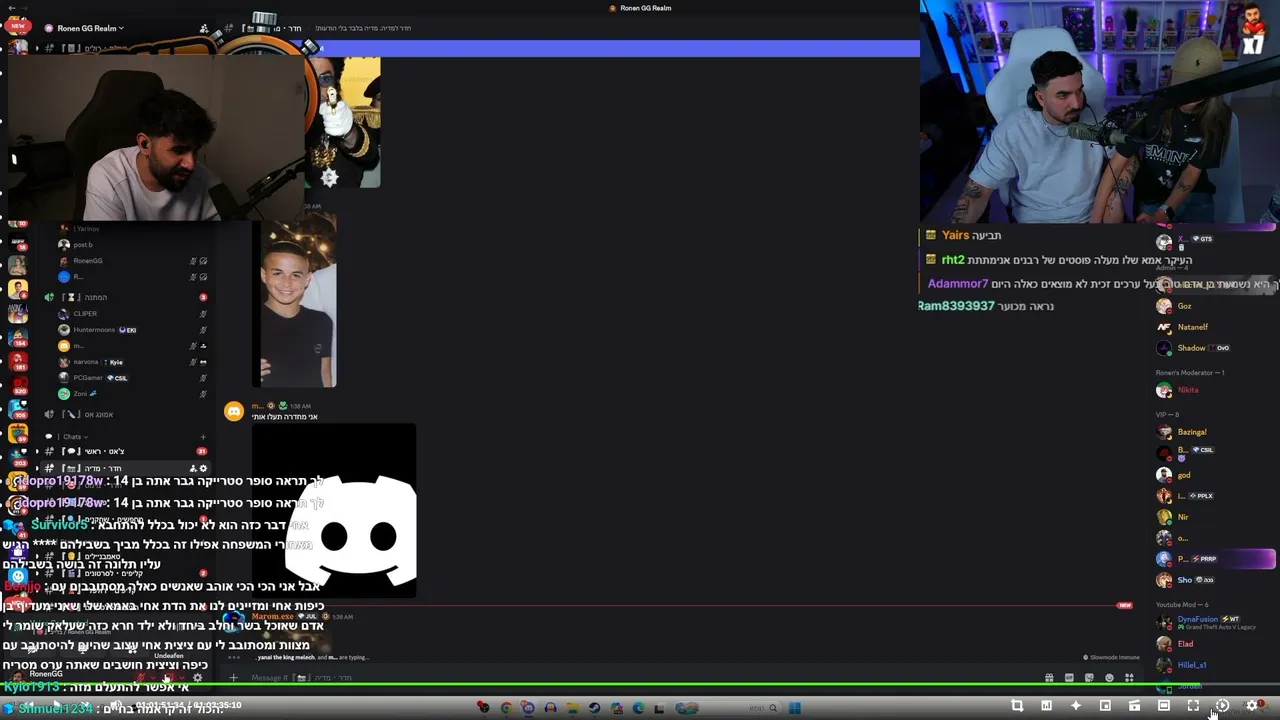Open Microsoft Edge from the taskbar
The width and height of the screenshot is (1280, 720).
coord(638,708)
